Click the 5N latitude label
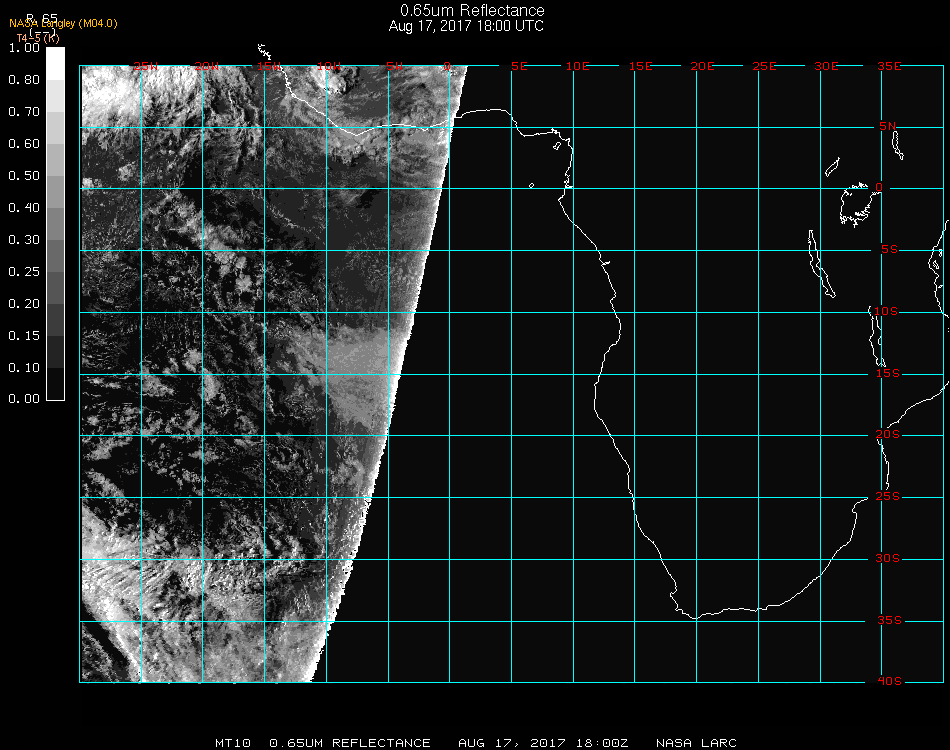950x750 pixels. (888, 126)
